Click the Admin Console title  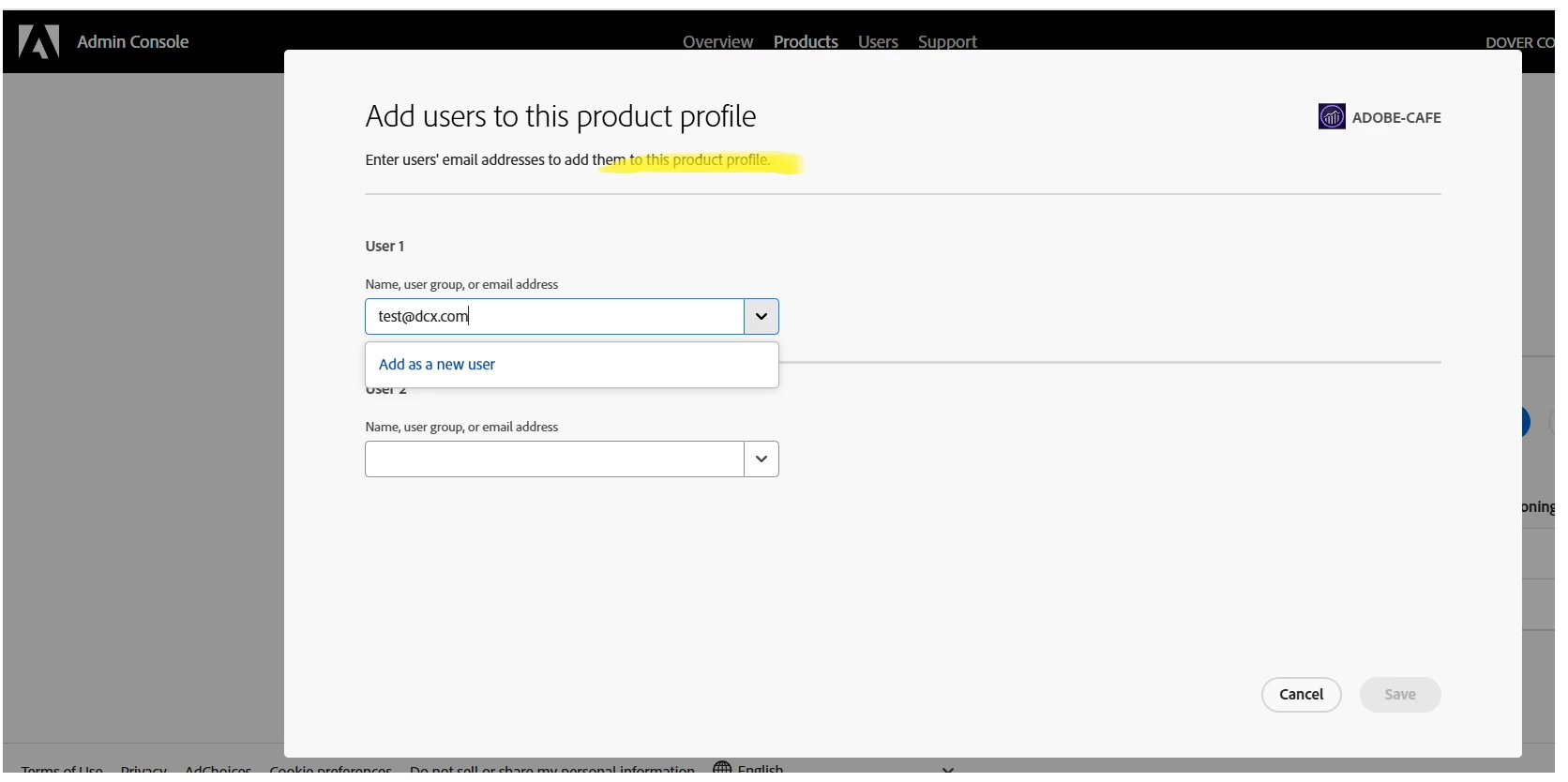pyautogui.click(x=133, y=42)
